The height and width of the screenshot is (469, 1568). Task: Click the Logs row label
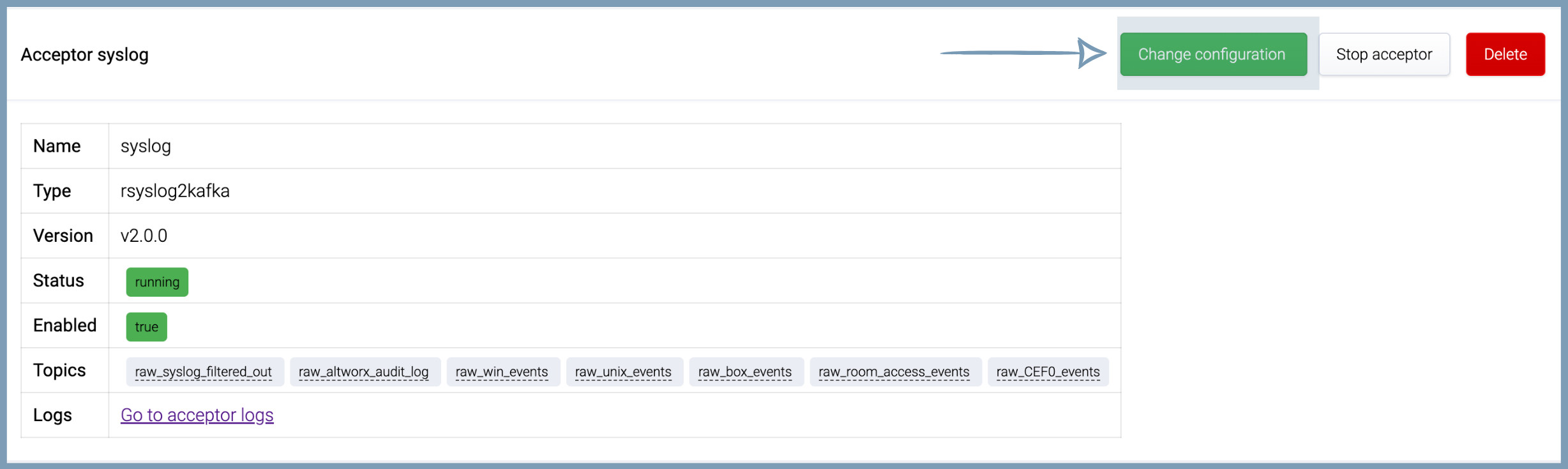(x=52, y=415)
